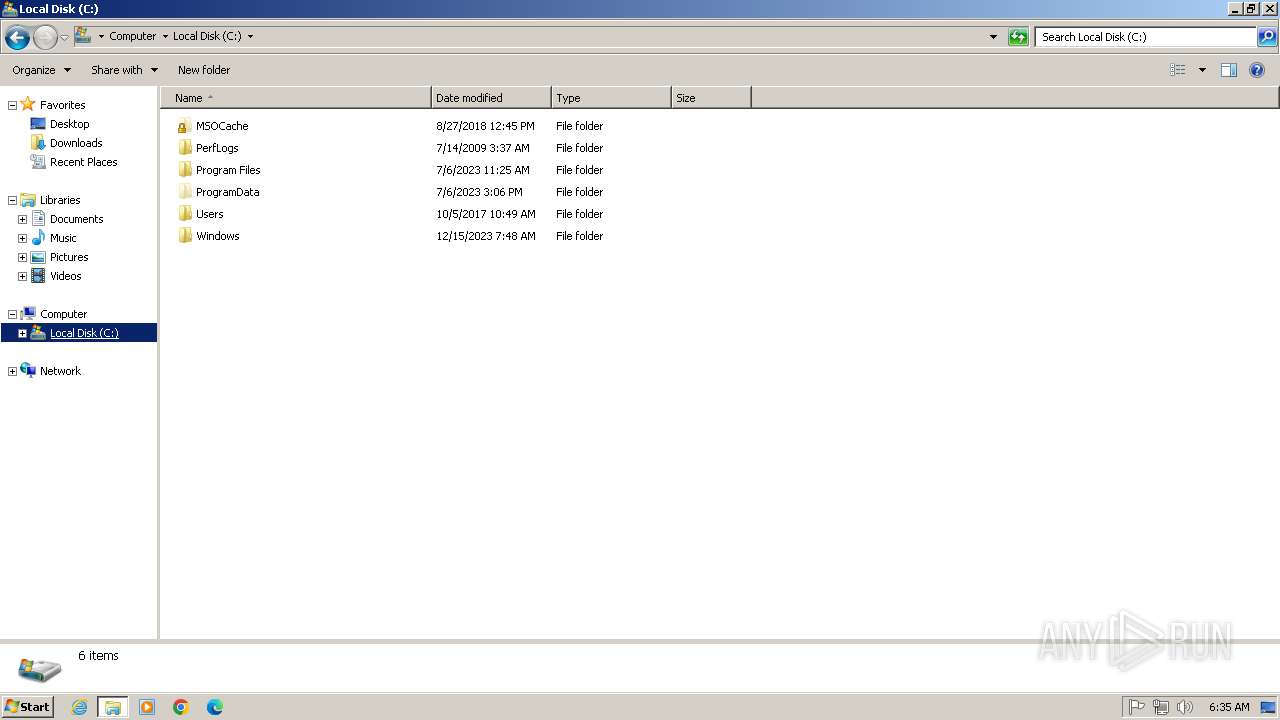
Task: Click the Forward navigation arrow button
Action: (x=45, y=38)
